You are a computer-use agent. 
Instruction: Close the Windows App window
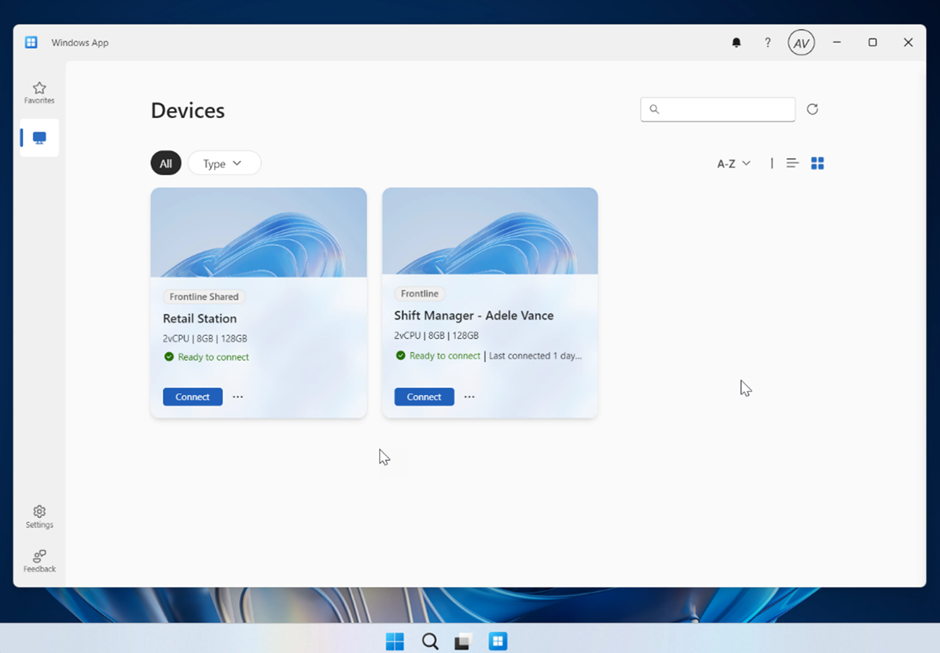pyautogui.click(x=908, y=43)
